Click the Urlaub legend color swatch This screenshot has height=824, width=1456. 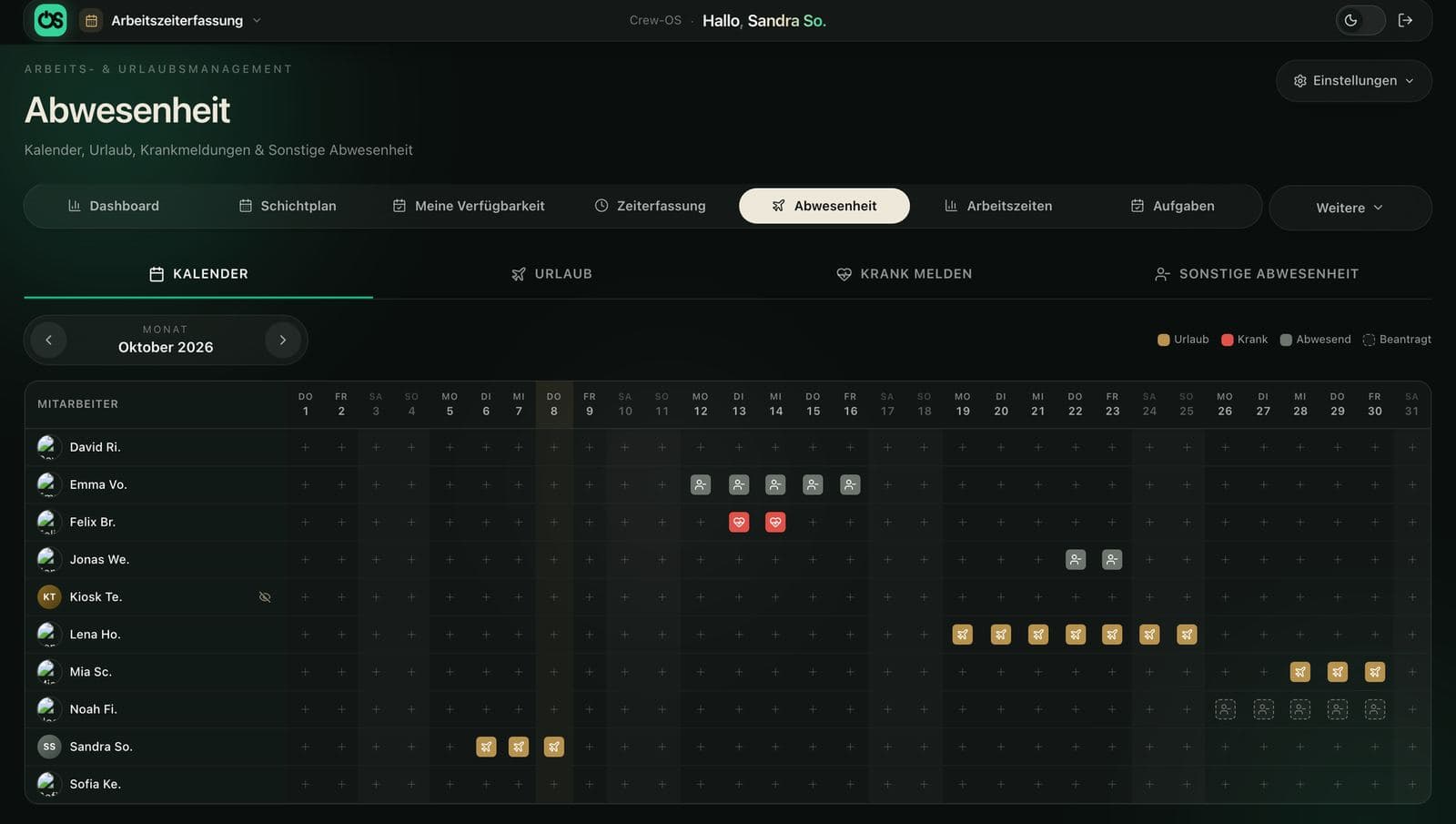pos(1163,340)
